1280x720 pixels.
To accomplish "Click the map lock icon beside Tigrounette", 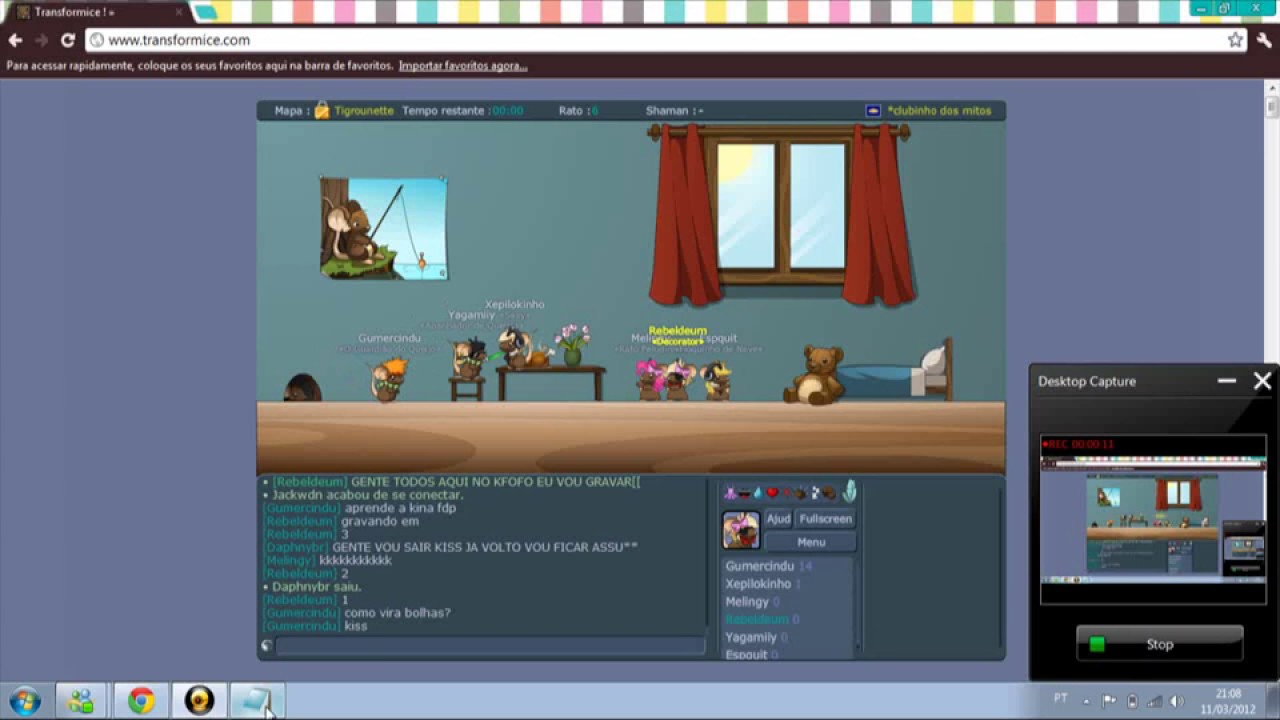I will [322, 110].
